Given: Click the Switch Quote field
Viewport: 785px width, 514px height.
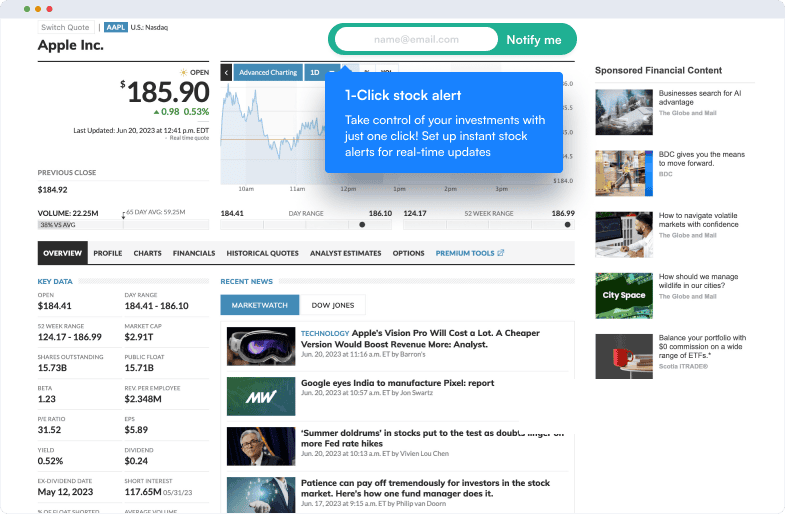Looking at the screenshot, I should click(66, 27).
